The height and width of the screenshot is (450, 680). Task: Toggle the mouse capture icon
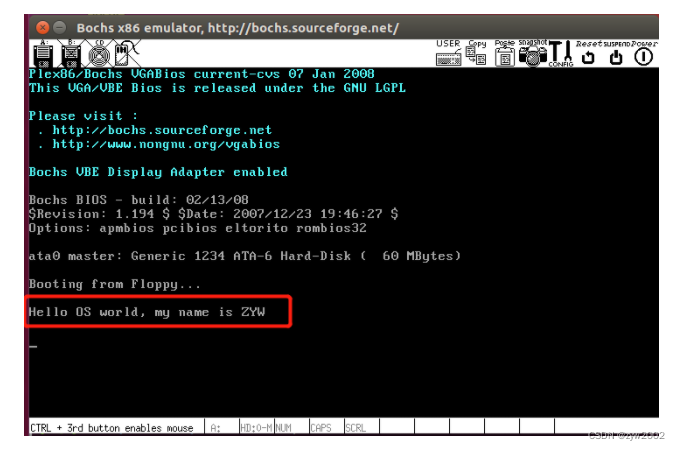[x=127, y=53]
